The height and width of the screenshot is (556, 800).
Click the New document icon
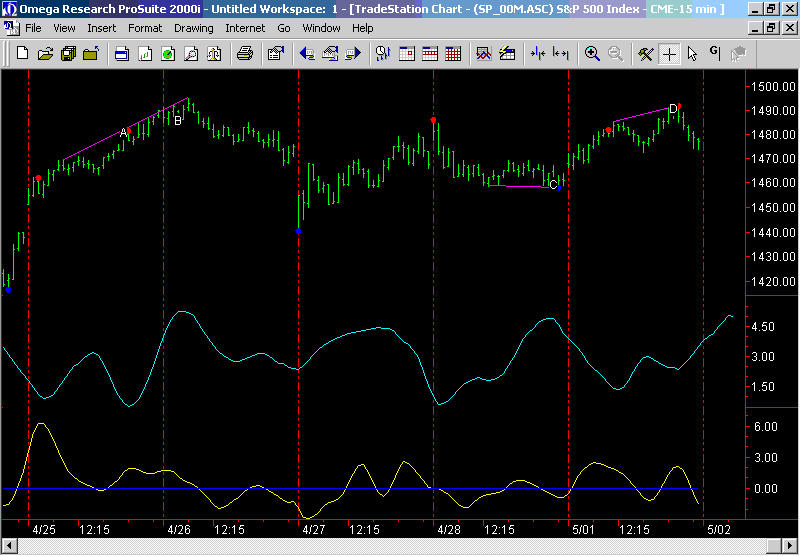[22, 53]
